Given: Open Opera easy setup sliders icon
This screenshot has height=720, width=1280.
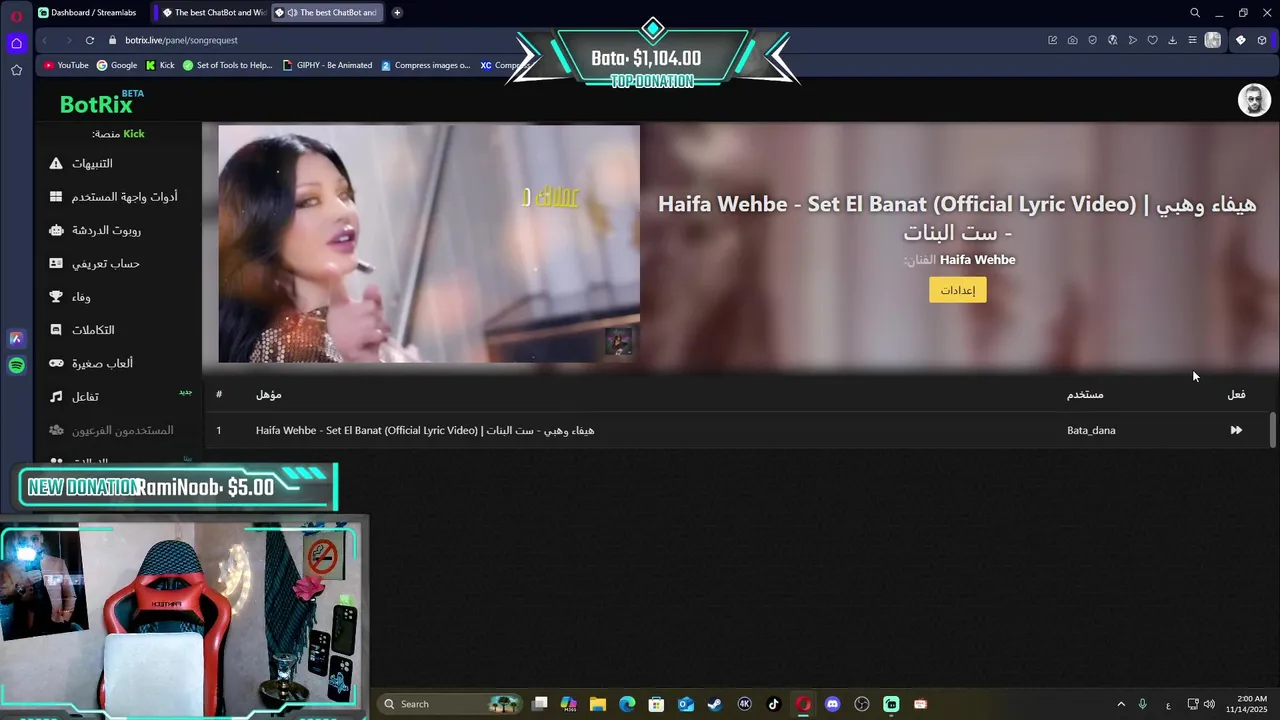Looking at the screenshot, I should click(x=1192, y=40).
